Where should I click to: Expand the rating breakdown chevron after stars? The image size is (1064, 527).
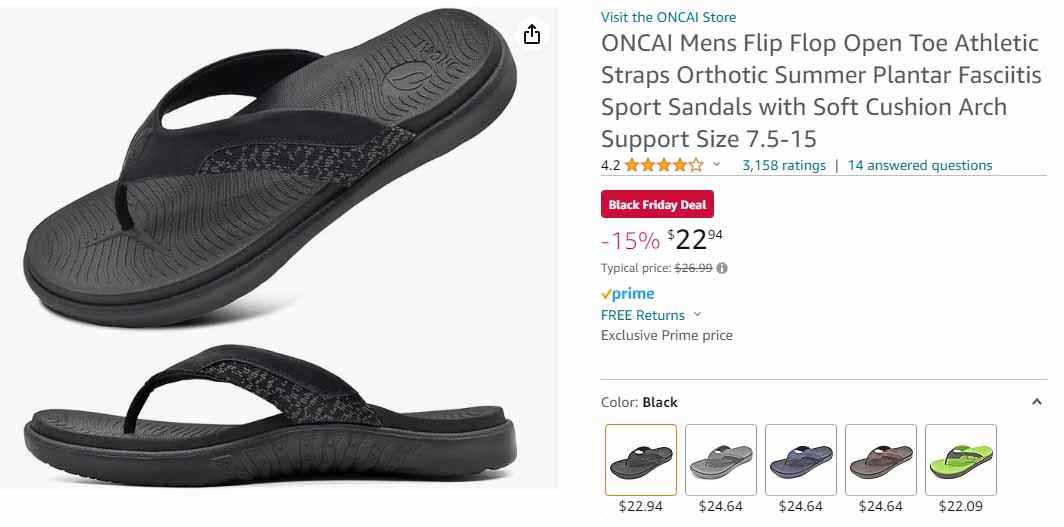(x=716, y=165)
